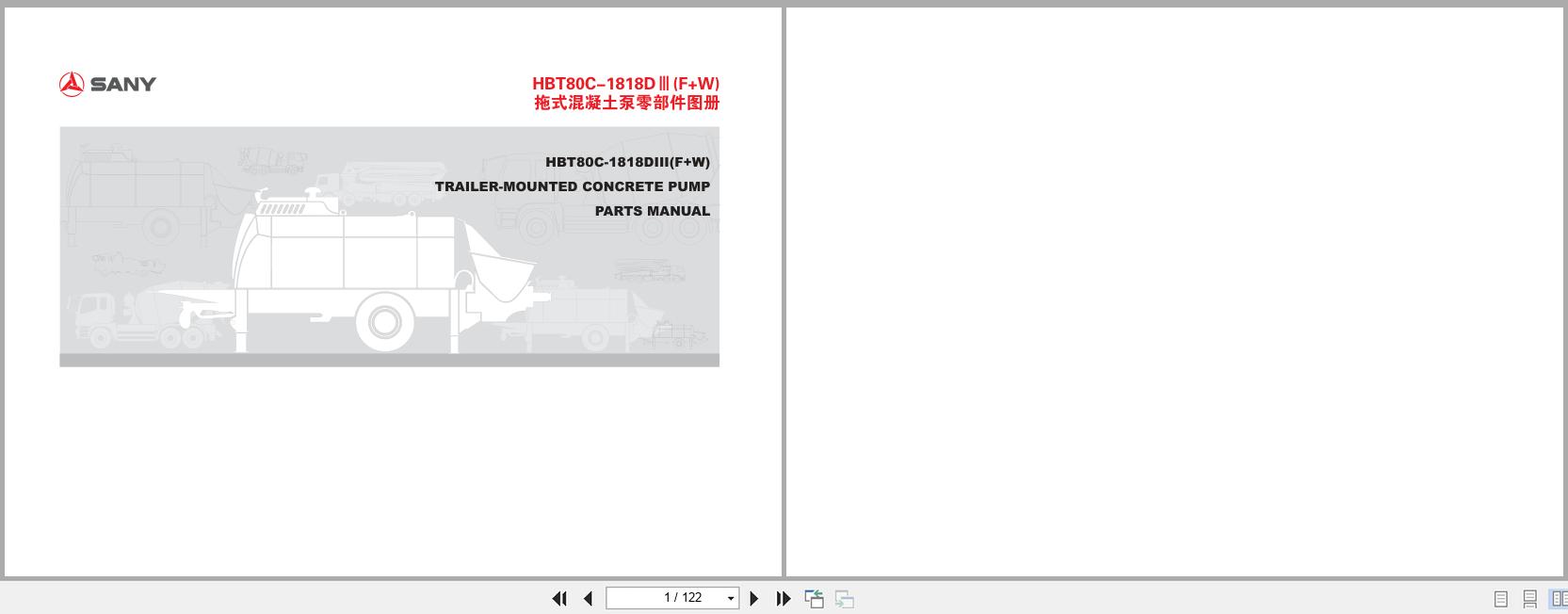Go to the first page
1568x614 pixels.
[559, 598]
